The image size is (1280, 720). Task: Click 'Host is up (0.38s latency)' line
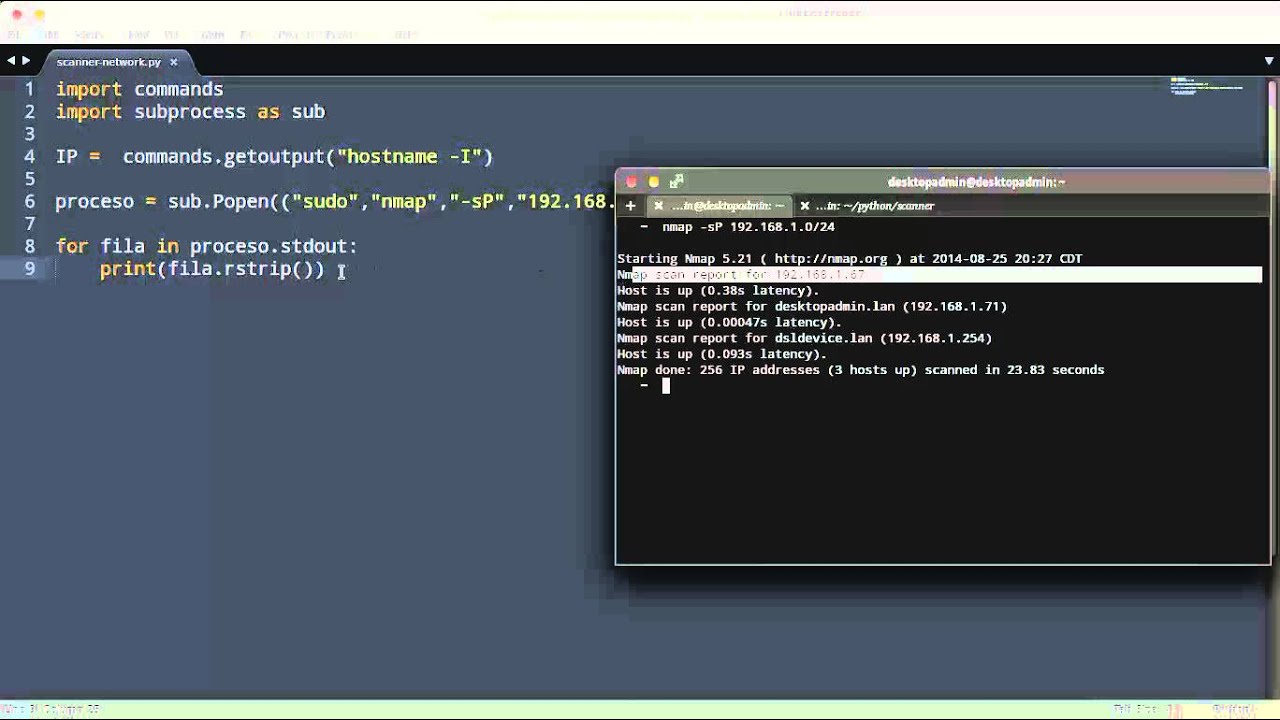[x=718, y=290]
